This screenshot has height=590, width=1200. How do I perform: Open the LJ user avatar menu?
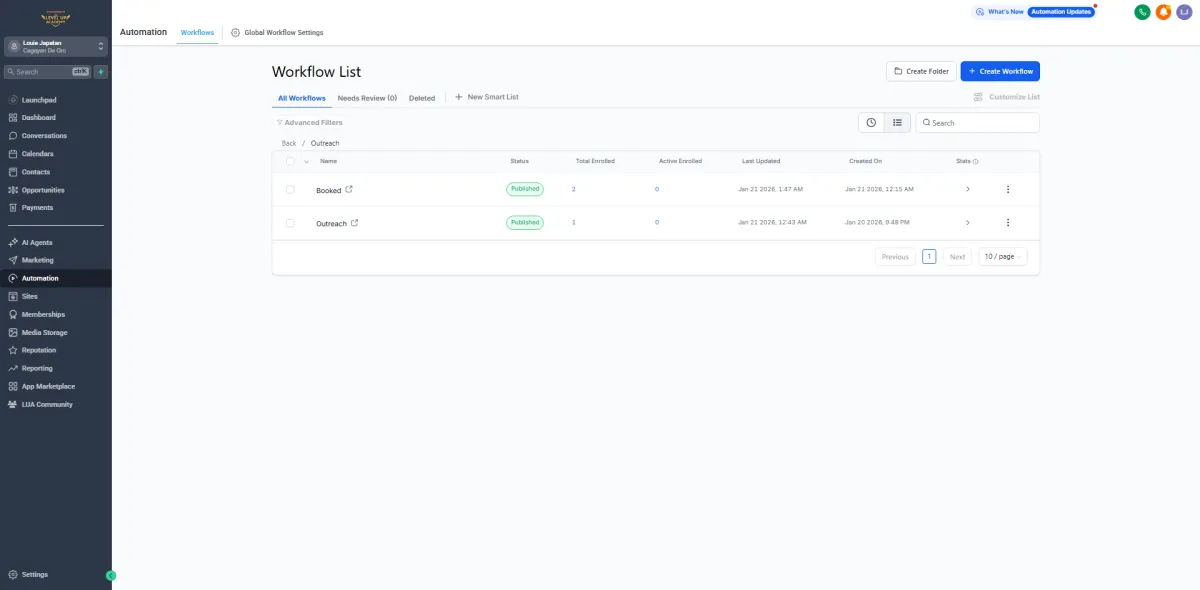[x=1184, y=12]
